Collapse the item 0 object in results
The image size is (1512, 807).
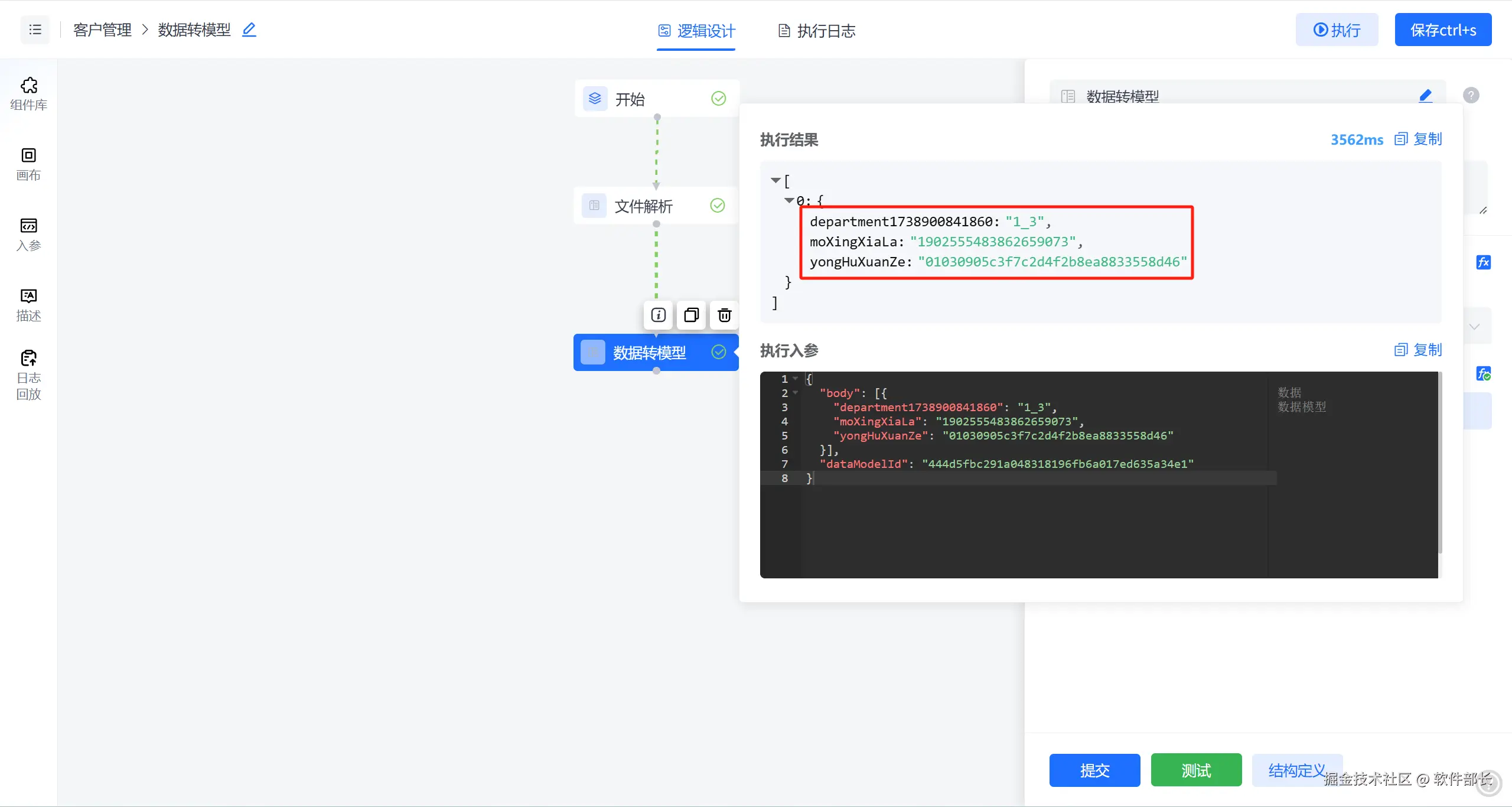788,200
